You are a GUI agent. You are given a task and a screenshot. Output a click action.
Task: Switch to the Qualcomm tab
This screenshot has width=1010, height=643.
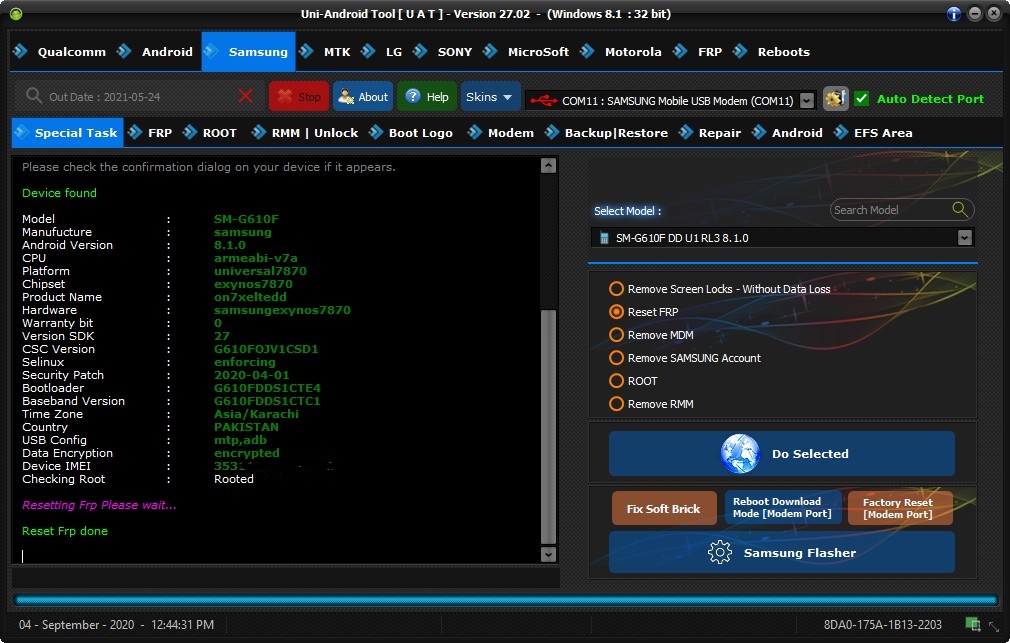(64, 52)
